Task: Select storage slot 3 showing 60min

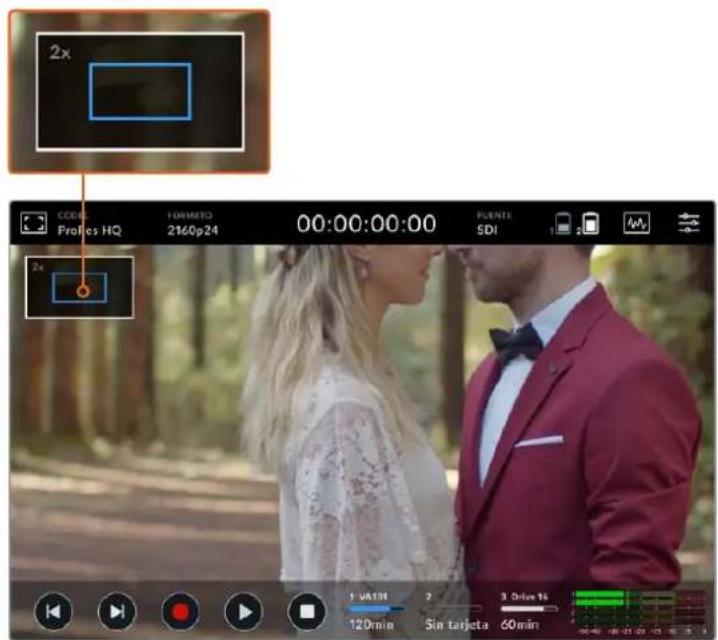Action: [x=529, y=612]
